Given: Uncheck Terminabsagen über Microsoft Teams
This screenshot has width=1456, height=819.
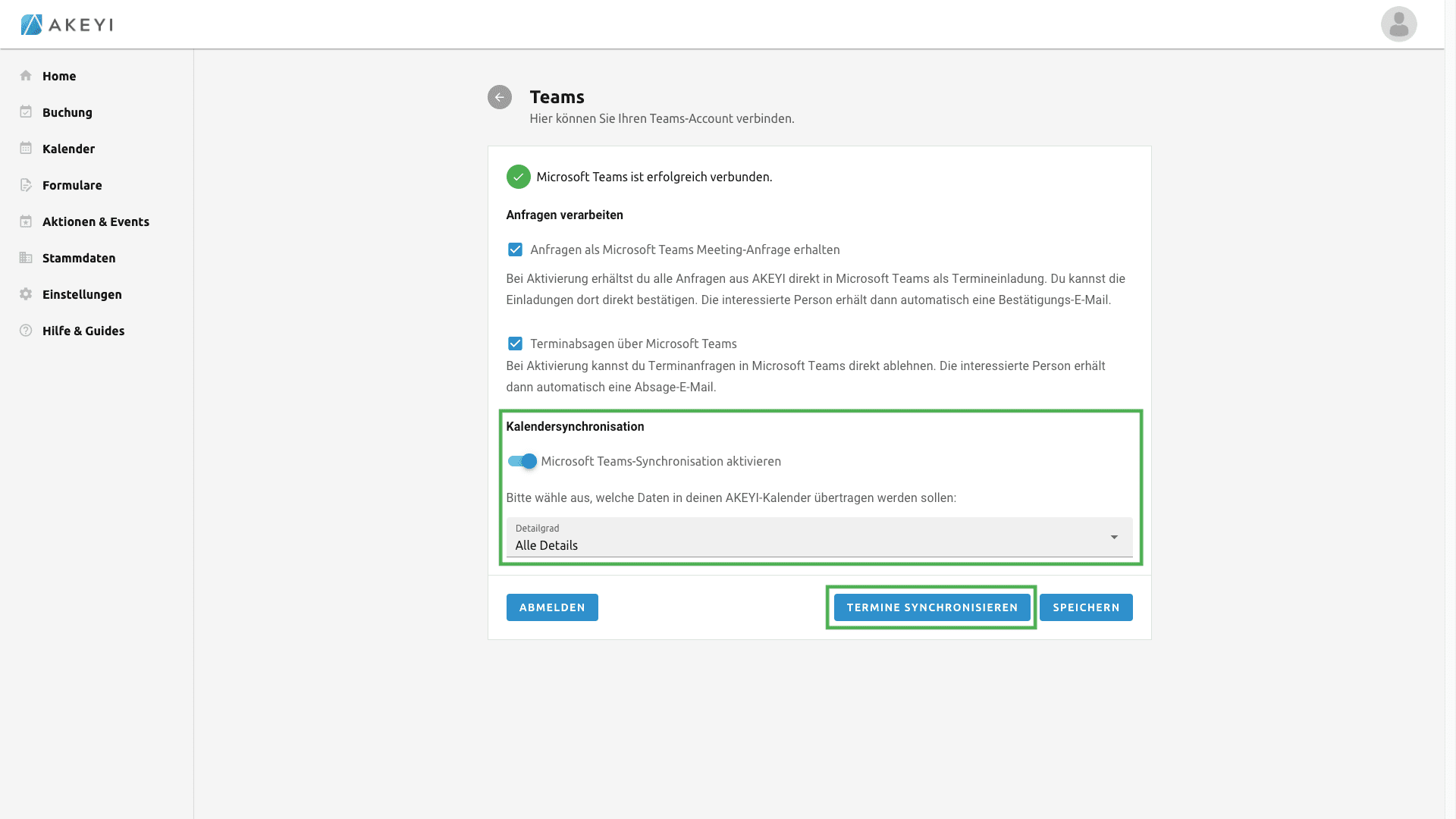Looking at the screenshot, I should 515,344.
